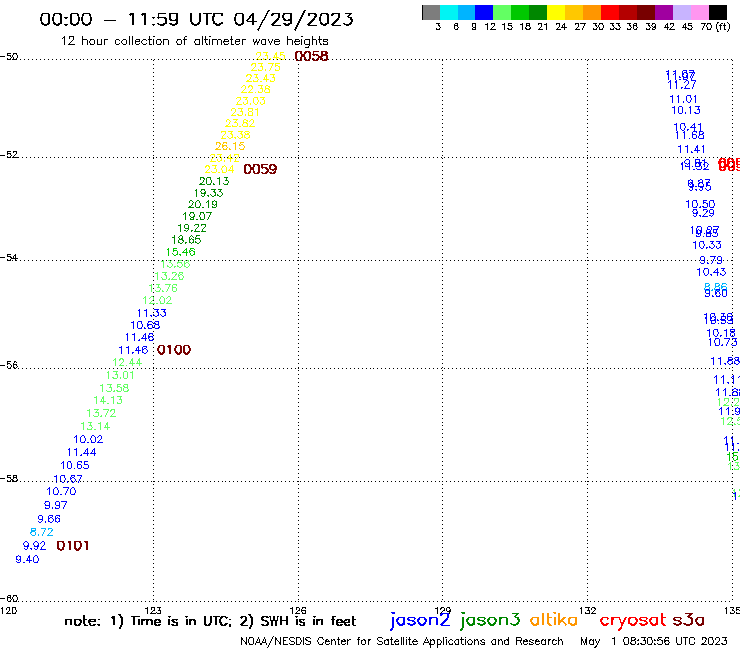Click the 9.40 wave height value
Screen dimensions: 740x650
tap(27, 559)
